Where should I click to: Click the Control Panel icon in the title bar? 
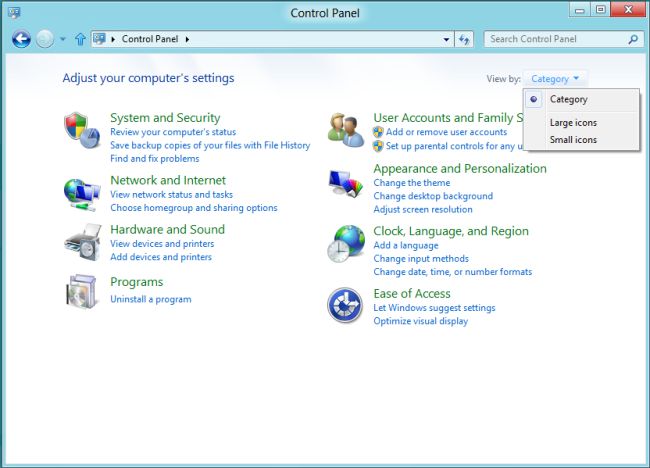pyautogui.click(x=14, y=13)
